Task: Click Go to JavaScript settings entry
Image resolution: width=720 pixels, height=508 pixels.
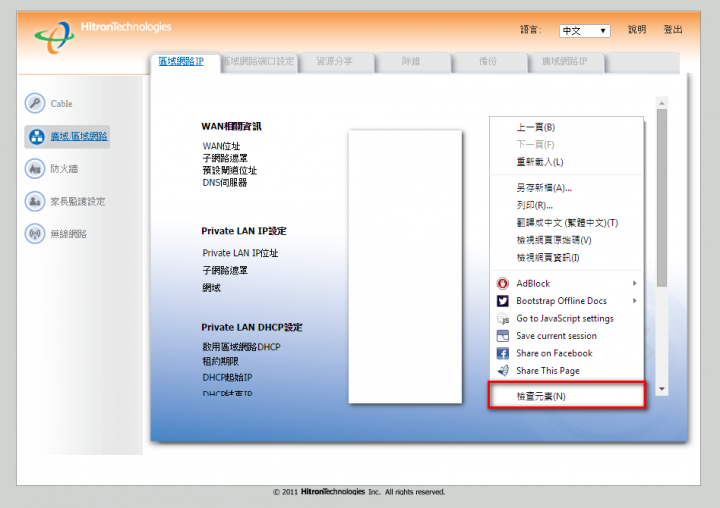Action: [566, 318]
